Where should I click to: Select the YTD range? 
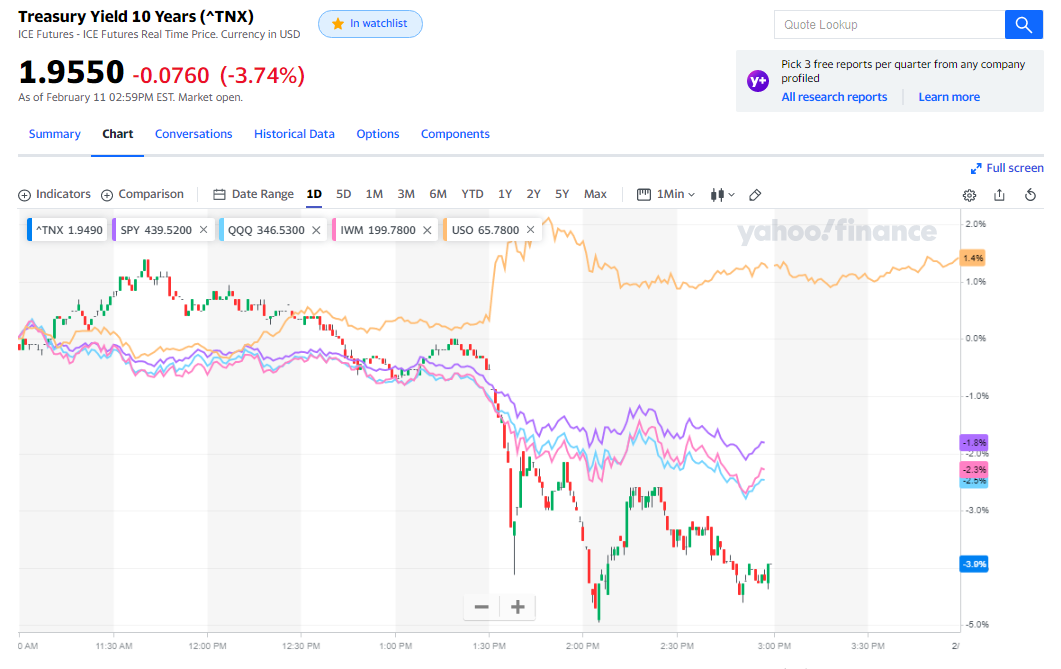click(472, 194)
